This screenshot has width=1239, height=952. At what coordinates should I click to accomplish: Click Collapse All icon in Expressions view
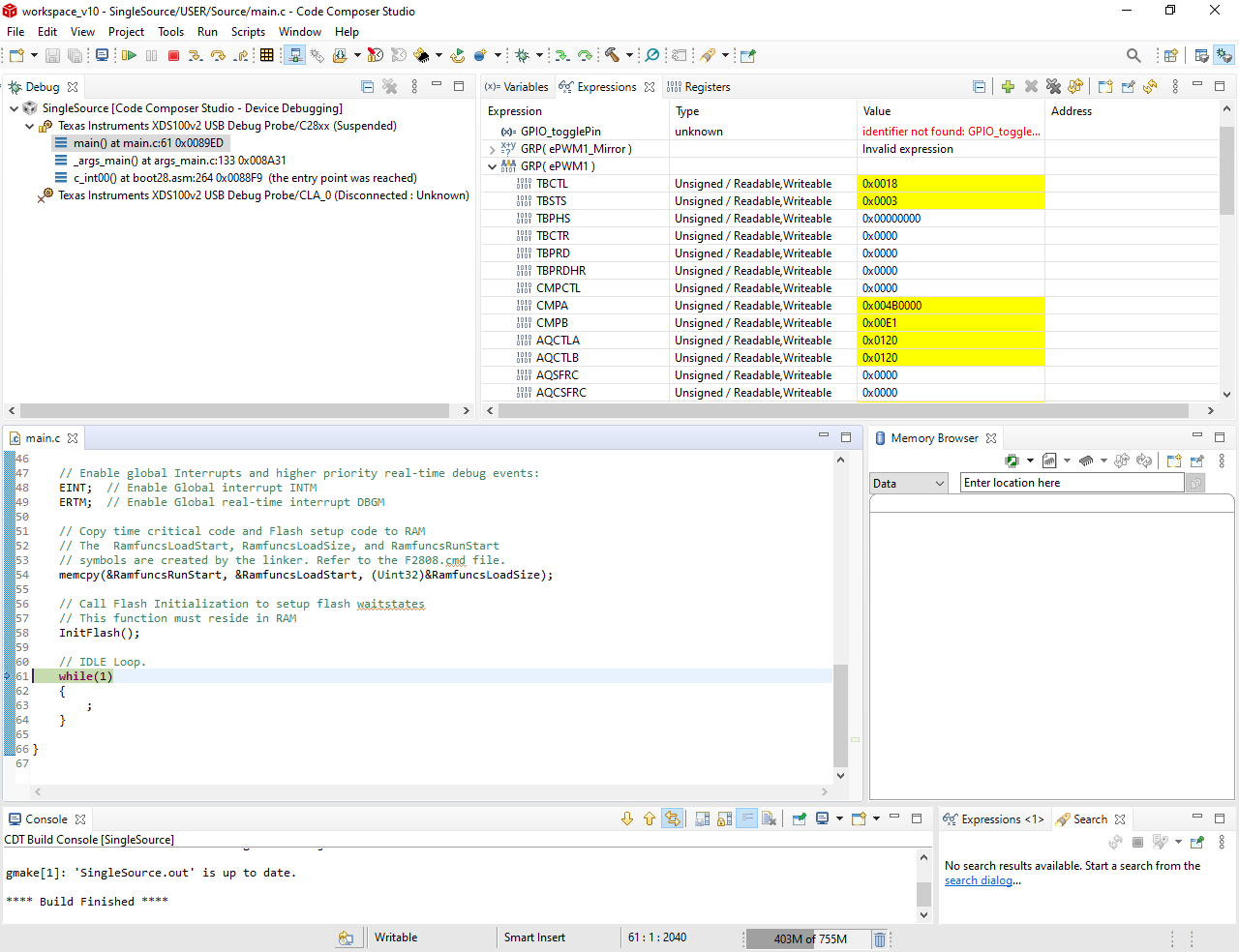tap(980, 87)
